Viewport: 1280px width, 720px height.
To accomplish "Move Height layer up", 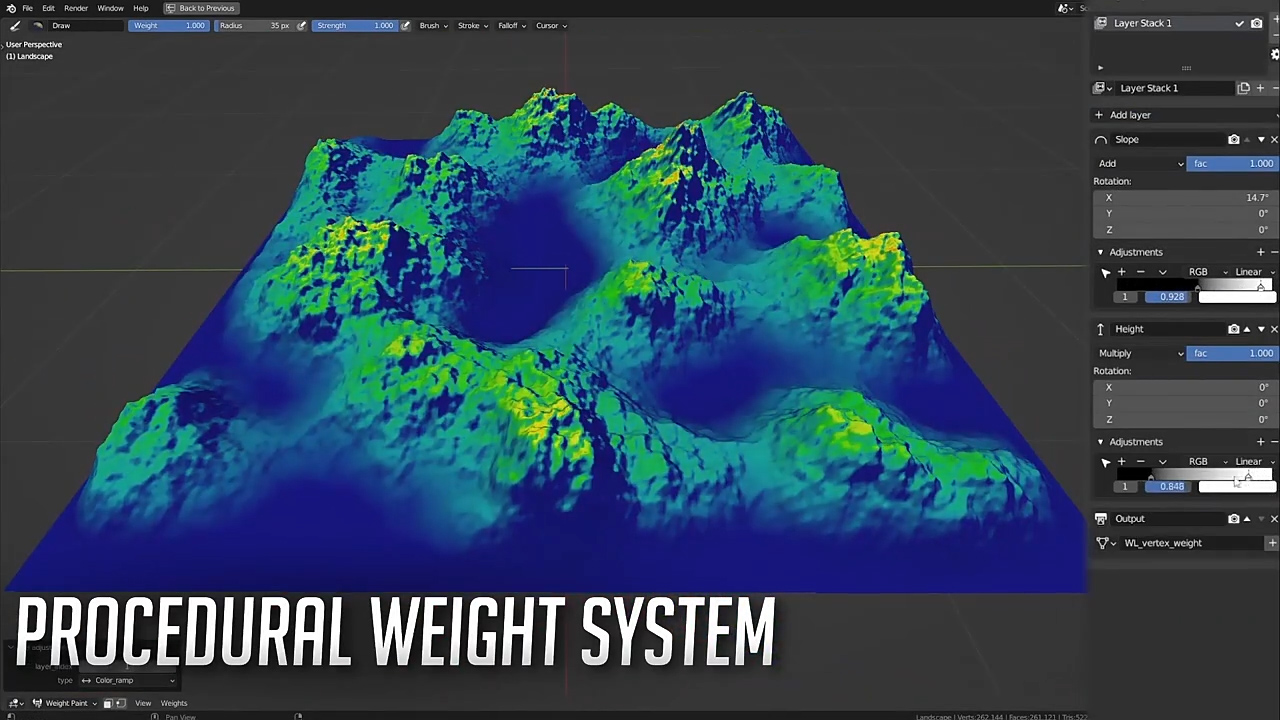I will point(1247,329).
